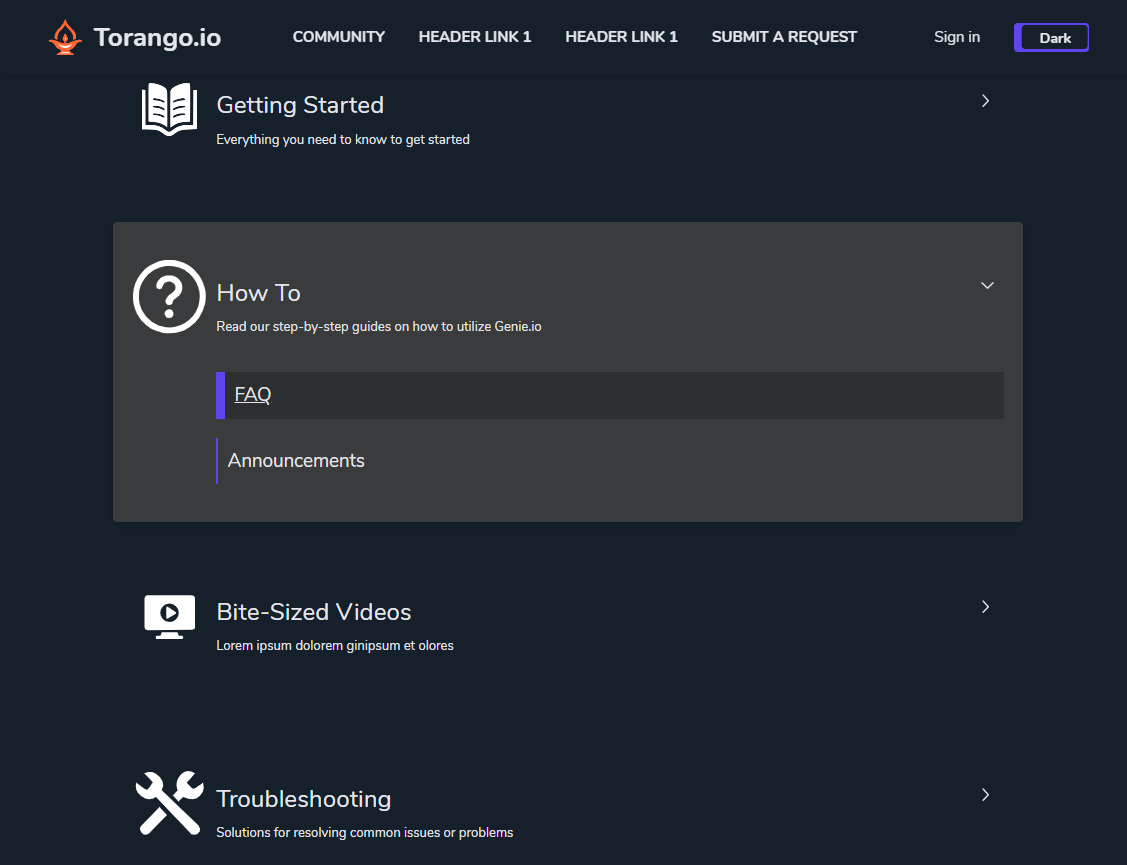
Task: Click the Troubleshooting wrench tools icon
Action: pyautogui.click(x=169, y=803)
